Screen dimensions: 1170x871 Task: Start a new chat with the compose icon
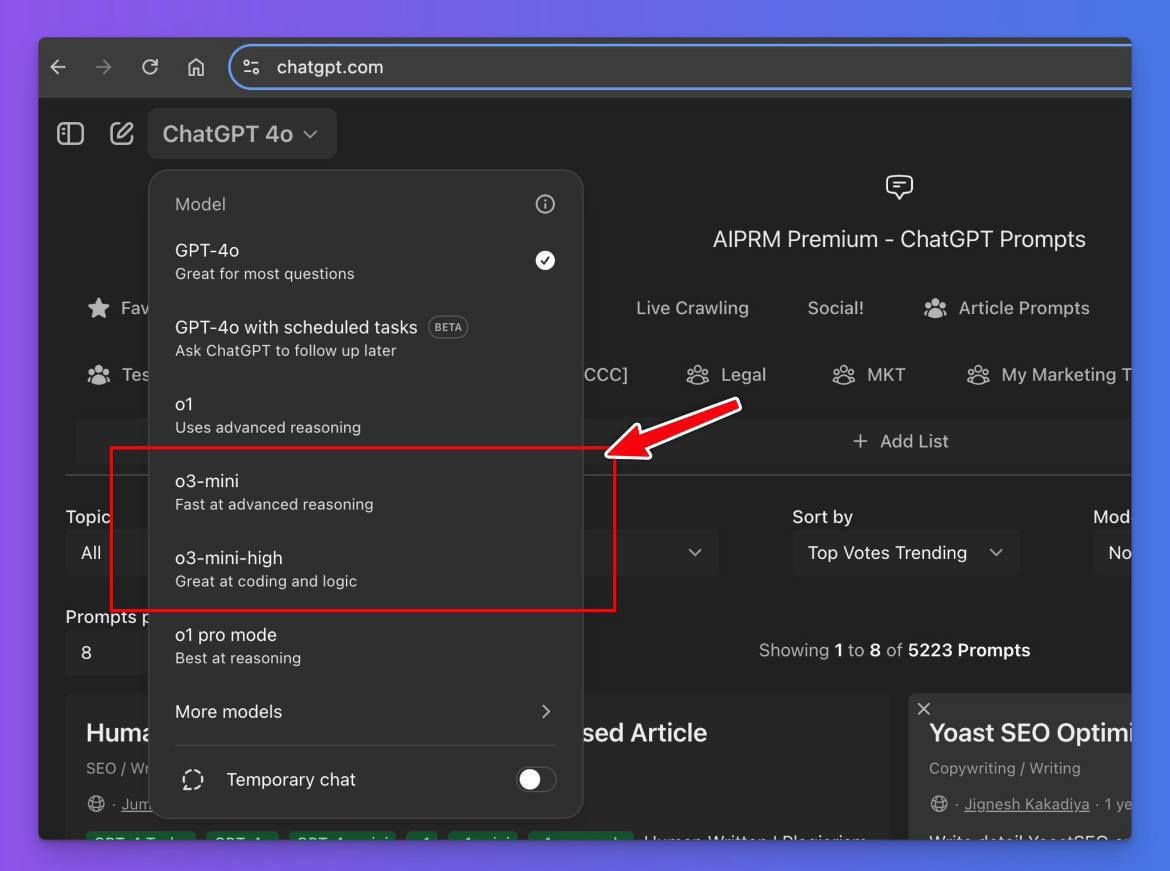[x=122, y=134]
